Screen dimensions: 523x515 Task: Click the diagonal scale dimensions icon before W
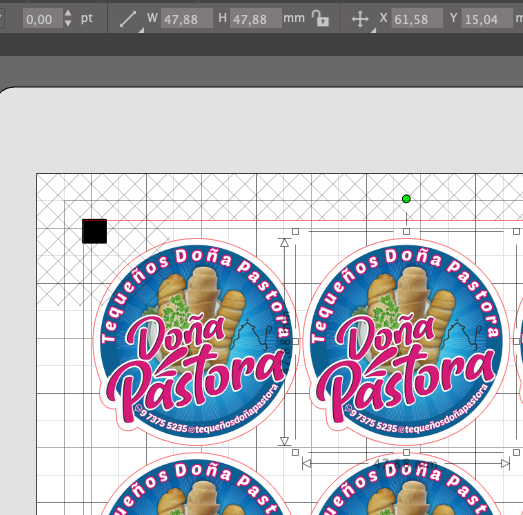coord(128,19)
